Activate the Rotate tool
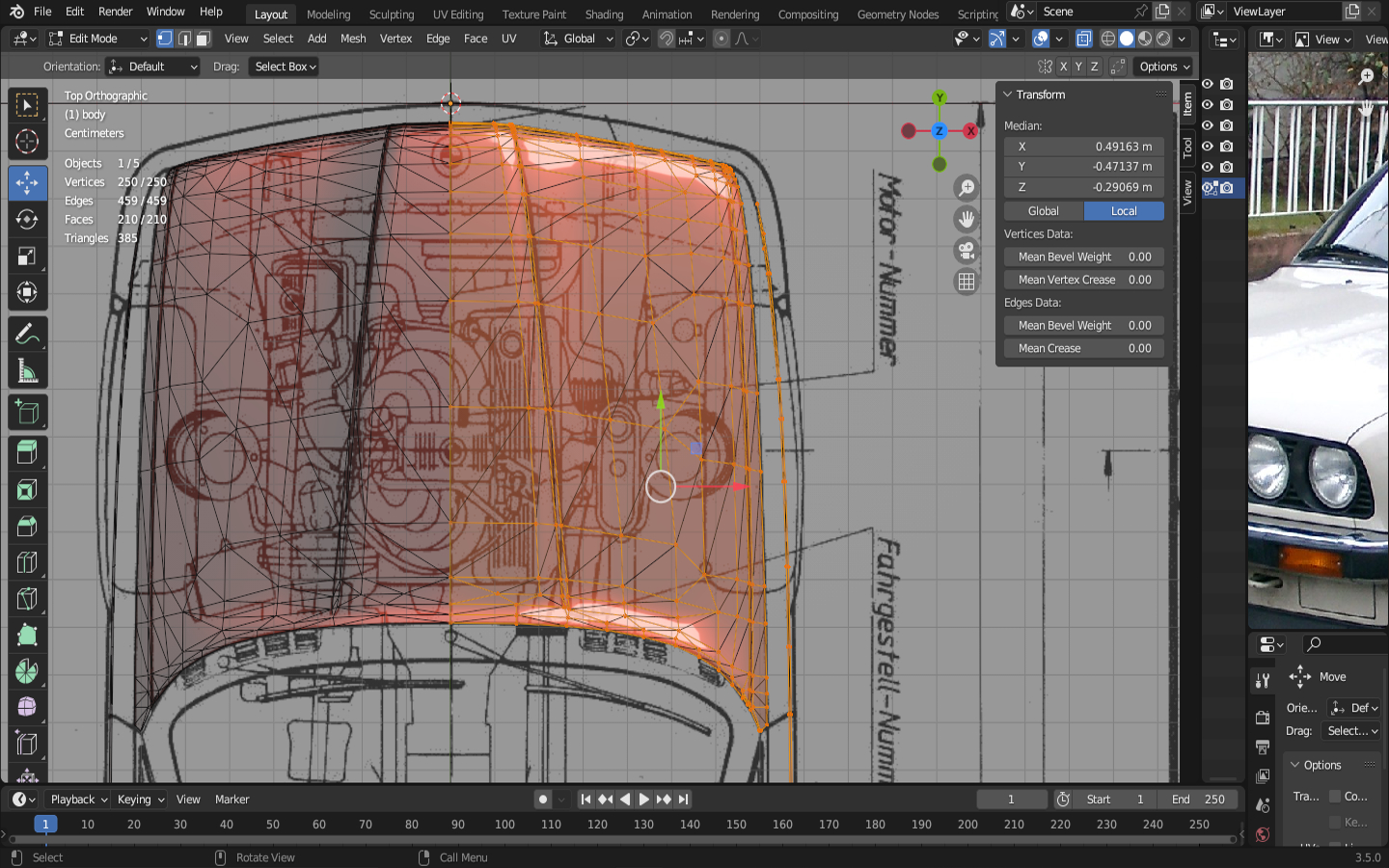The image size is (1389, 868). 27,219
